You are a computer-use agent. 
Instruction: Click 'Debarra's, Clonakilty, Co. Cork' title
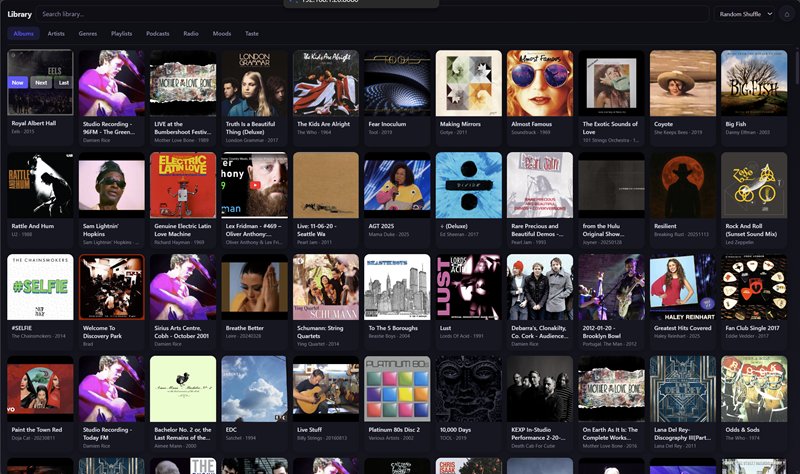click(x=540, y=332)
